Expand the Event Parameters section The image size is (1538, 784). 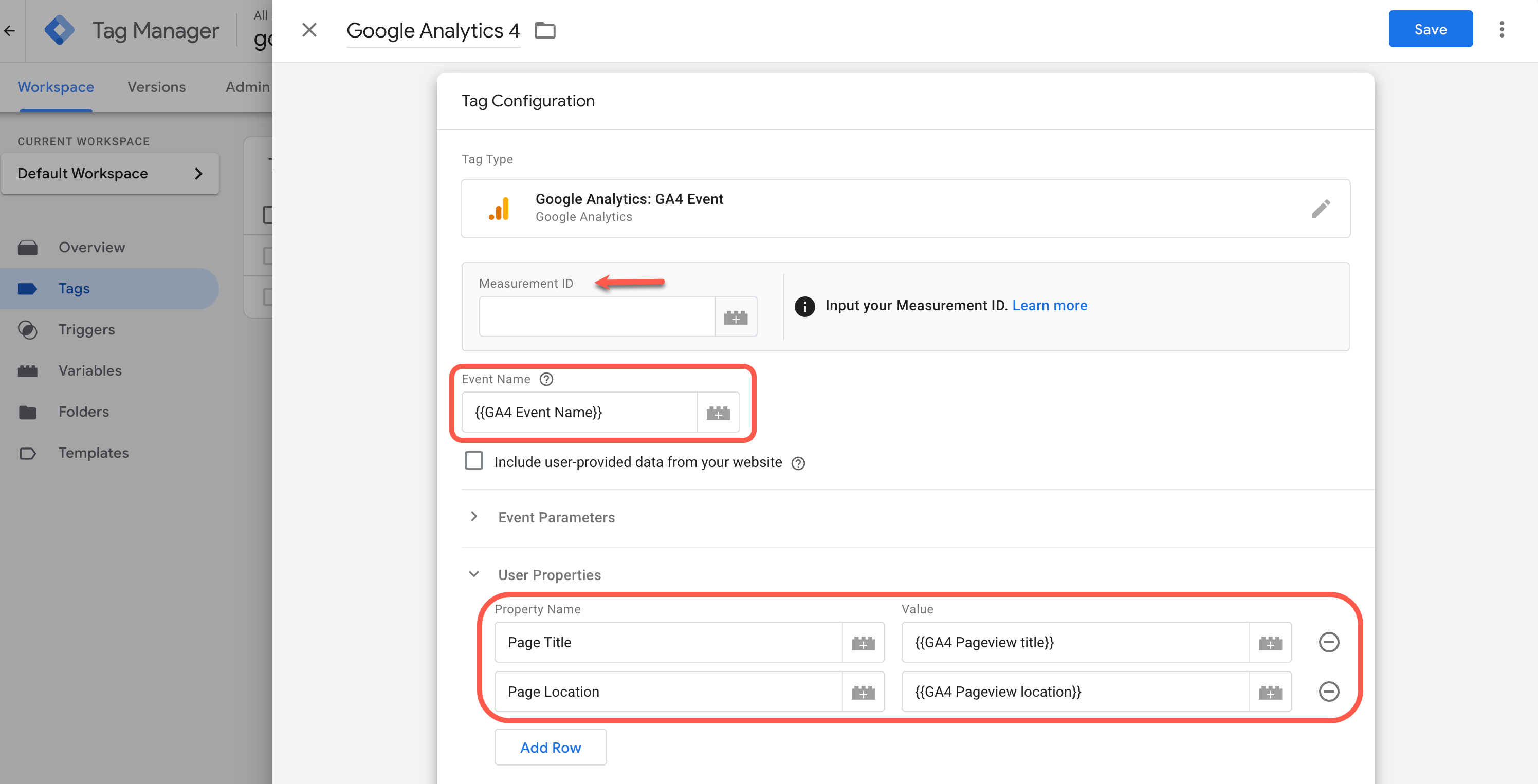click(474, 517)
